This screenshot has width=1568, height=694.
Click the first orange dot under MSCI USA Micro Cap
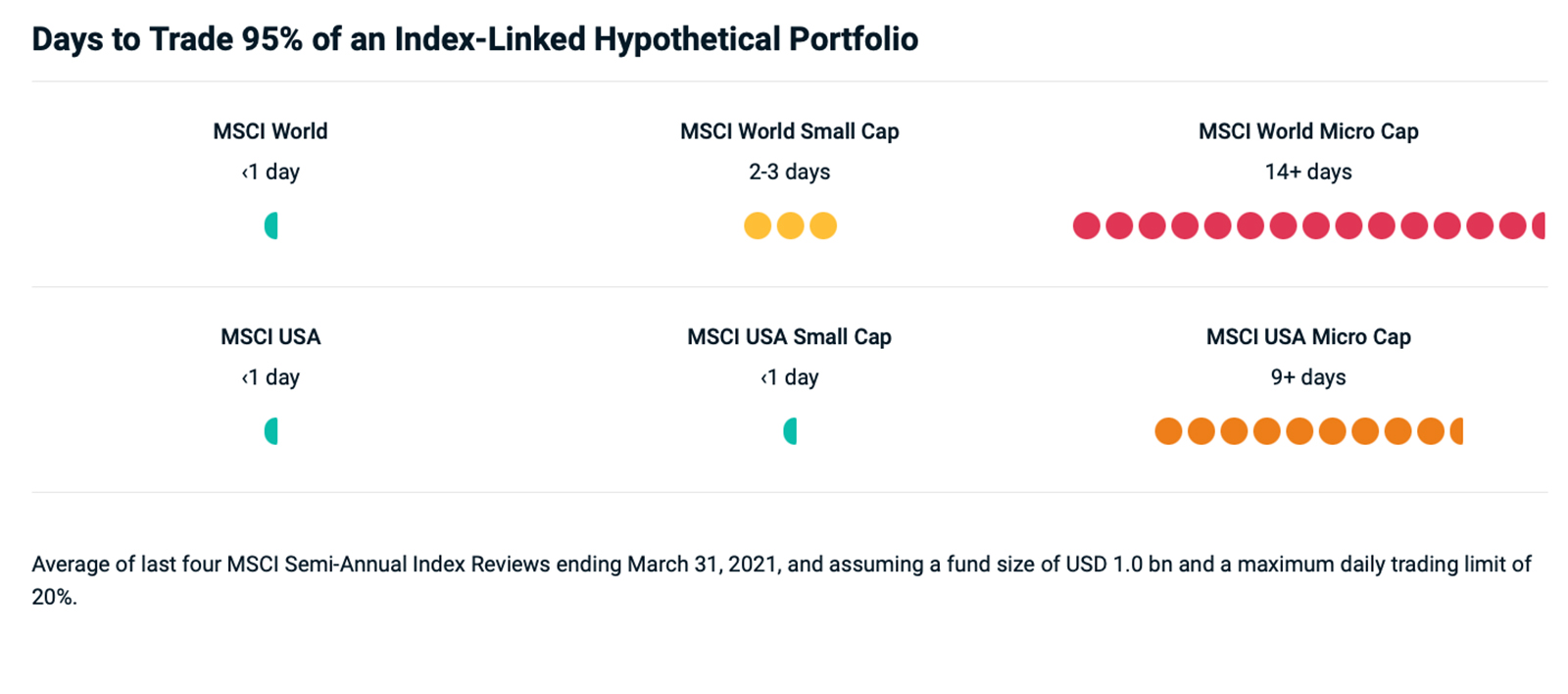(x=1168, y=431)
